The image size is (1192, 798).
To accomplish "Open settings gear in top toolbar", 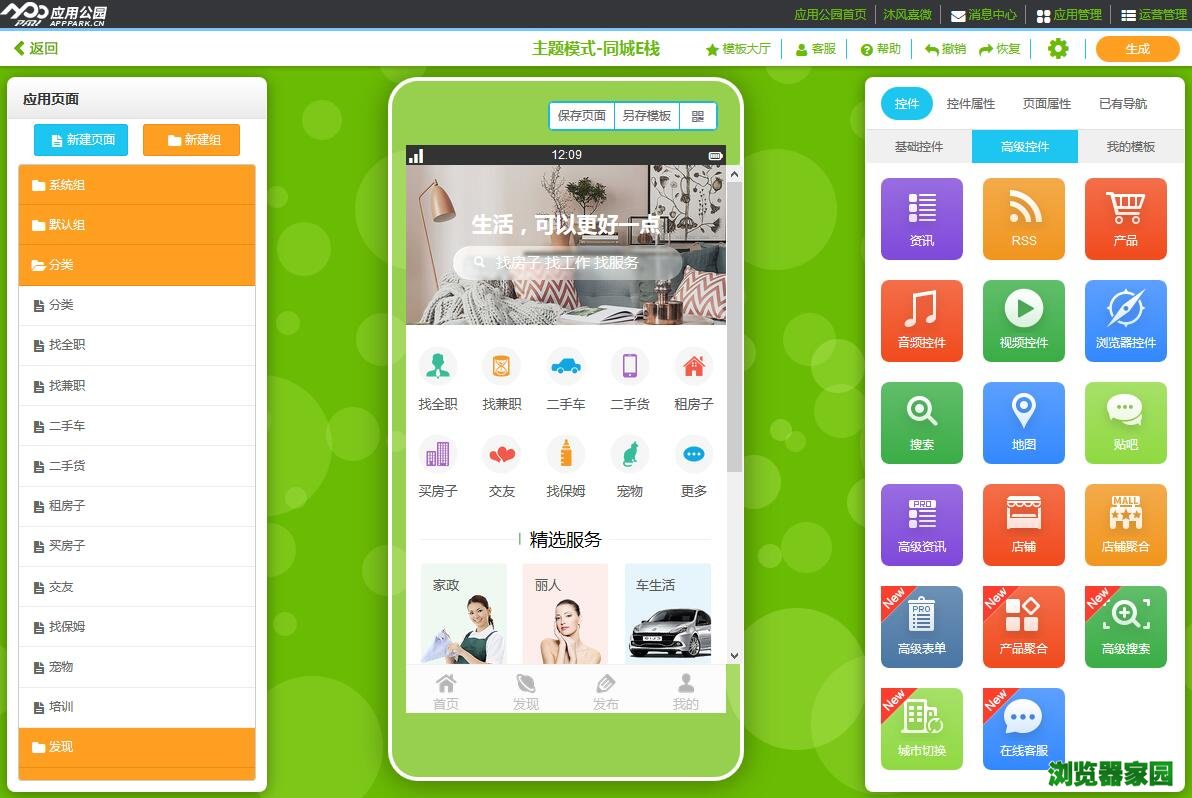I will pyautogui.click(x=1057, y=49).
